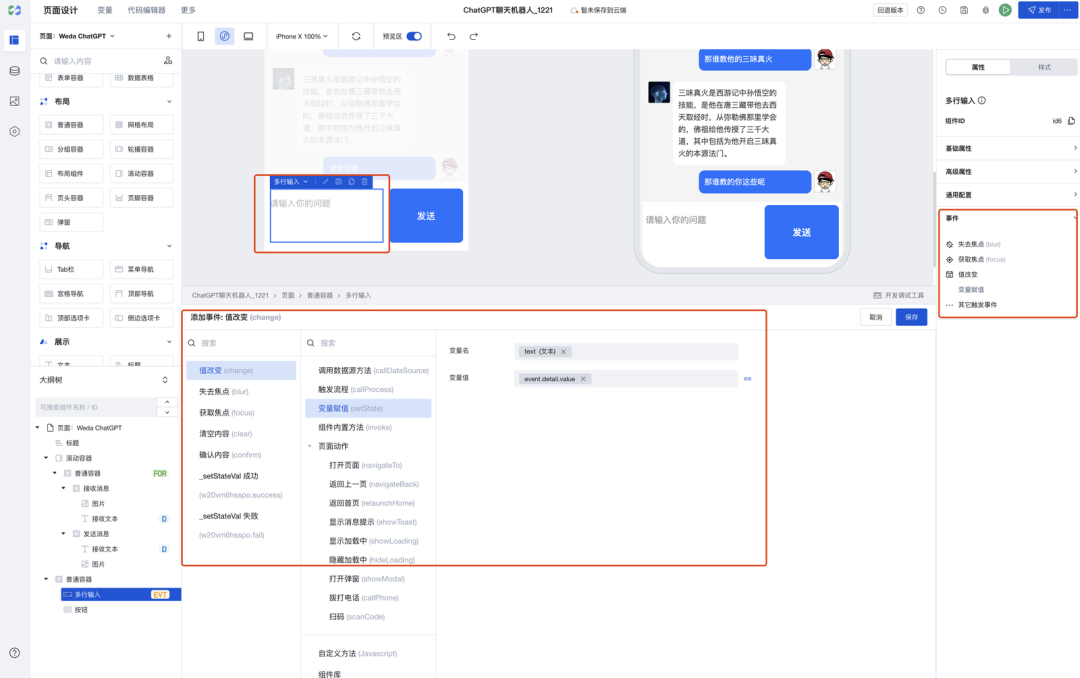Add a new page with plus icon
The height and width of the screenshot is (678, 1080).
tap(169, 36)
